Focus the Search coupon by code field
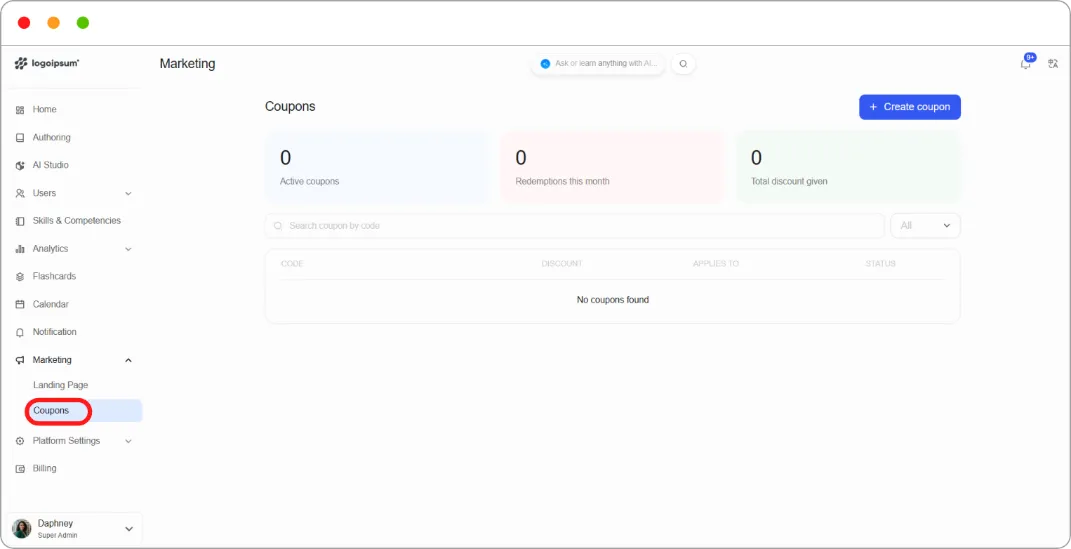Screen dimensions: 1071x549 point(575,225)
